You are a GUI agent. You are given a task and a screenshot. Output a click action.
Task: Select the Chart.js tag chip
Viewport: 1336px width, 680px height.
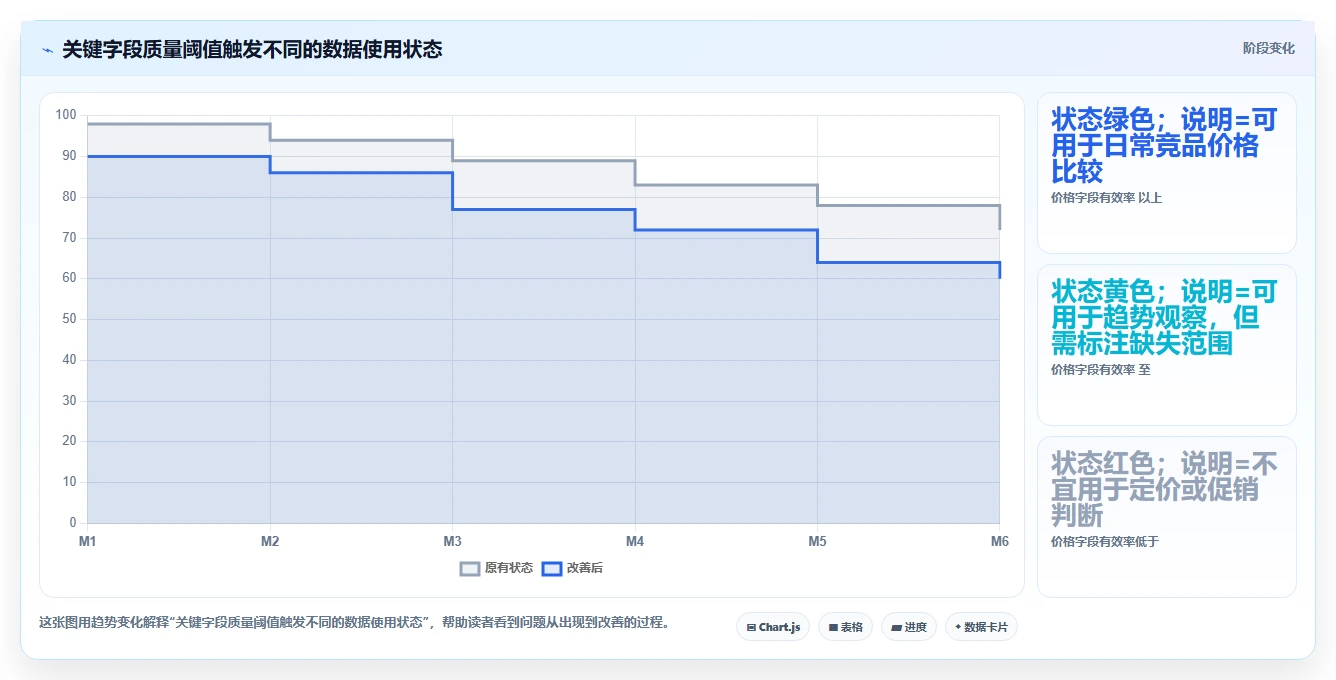(x=773, y=627)
